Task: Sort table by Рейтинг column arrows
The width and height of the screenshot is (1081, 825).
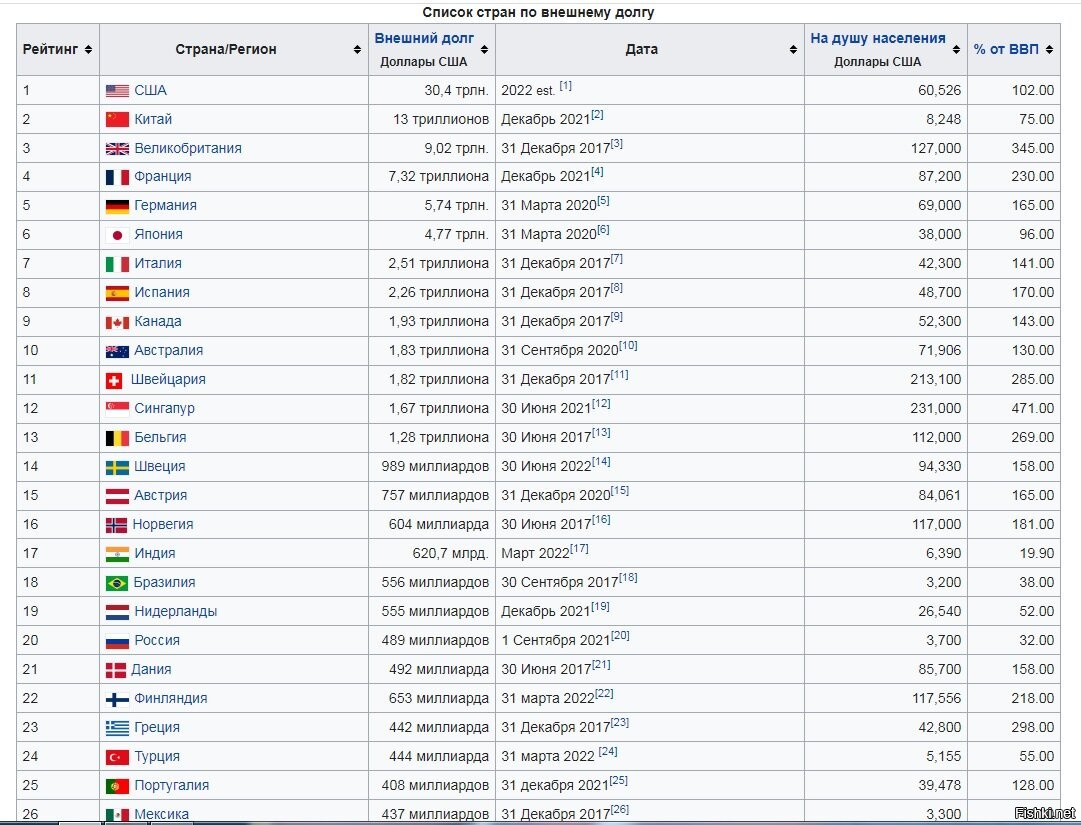Action: [89, 50]
